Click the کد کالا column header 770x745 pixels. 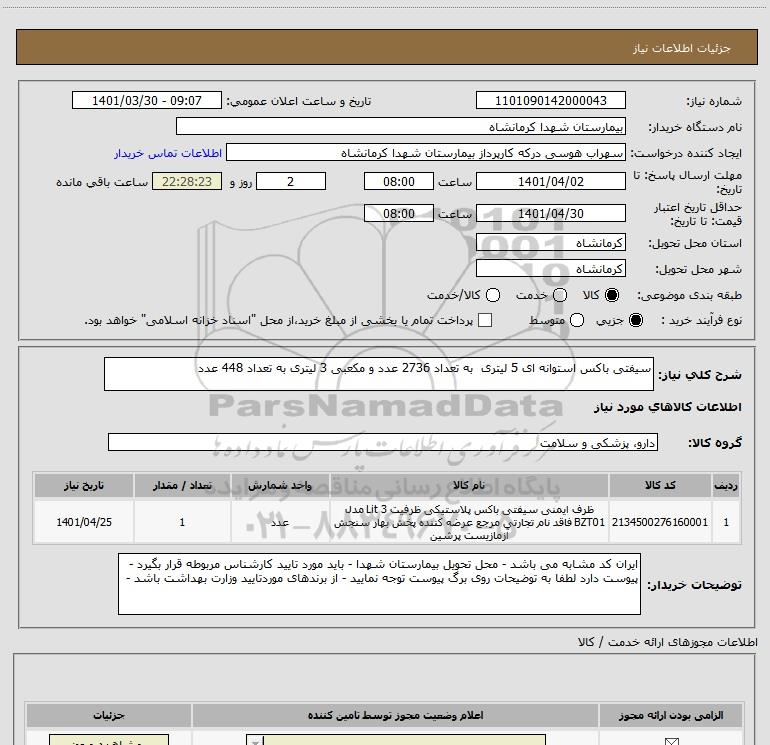pyautogui.click(x=660, y=485)
